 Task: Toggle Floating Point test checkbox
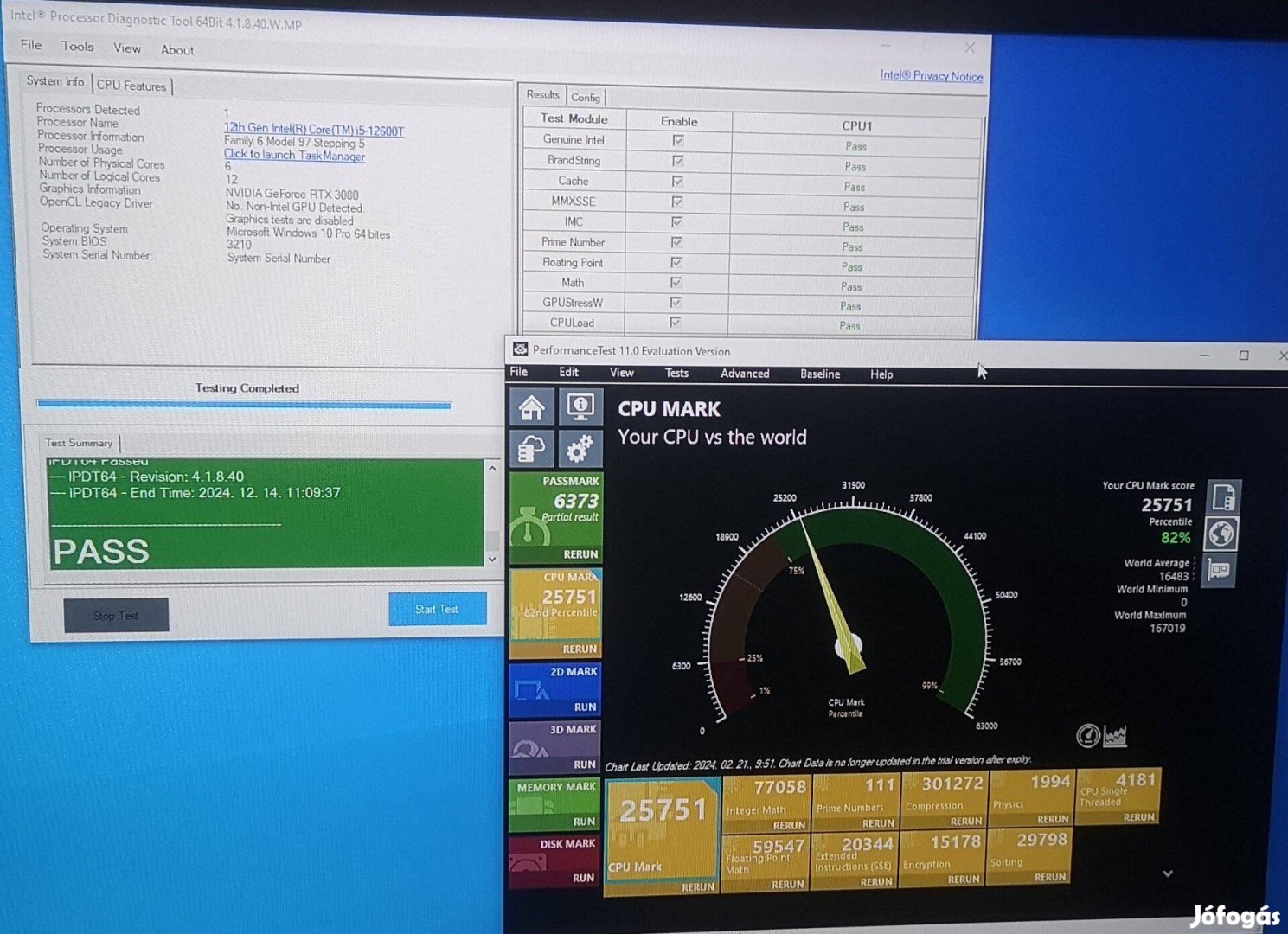point(676,262)
